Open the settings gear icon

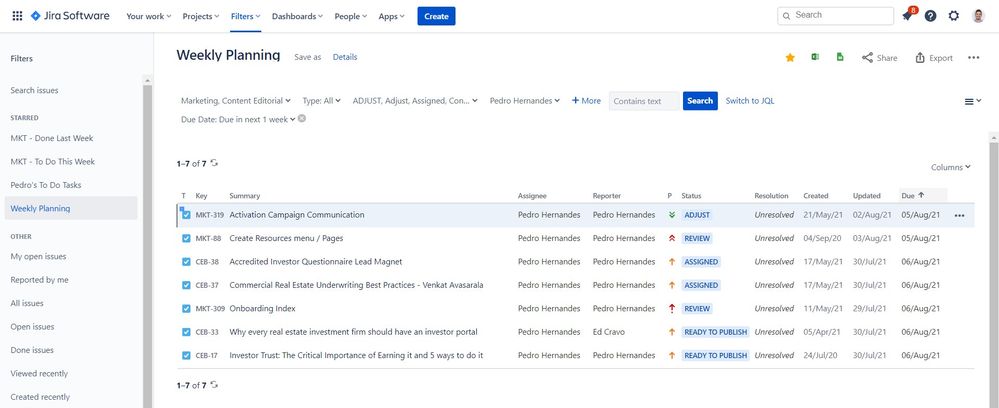coord(953,16)
